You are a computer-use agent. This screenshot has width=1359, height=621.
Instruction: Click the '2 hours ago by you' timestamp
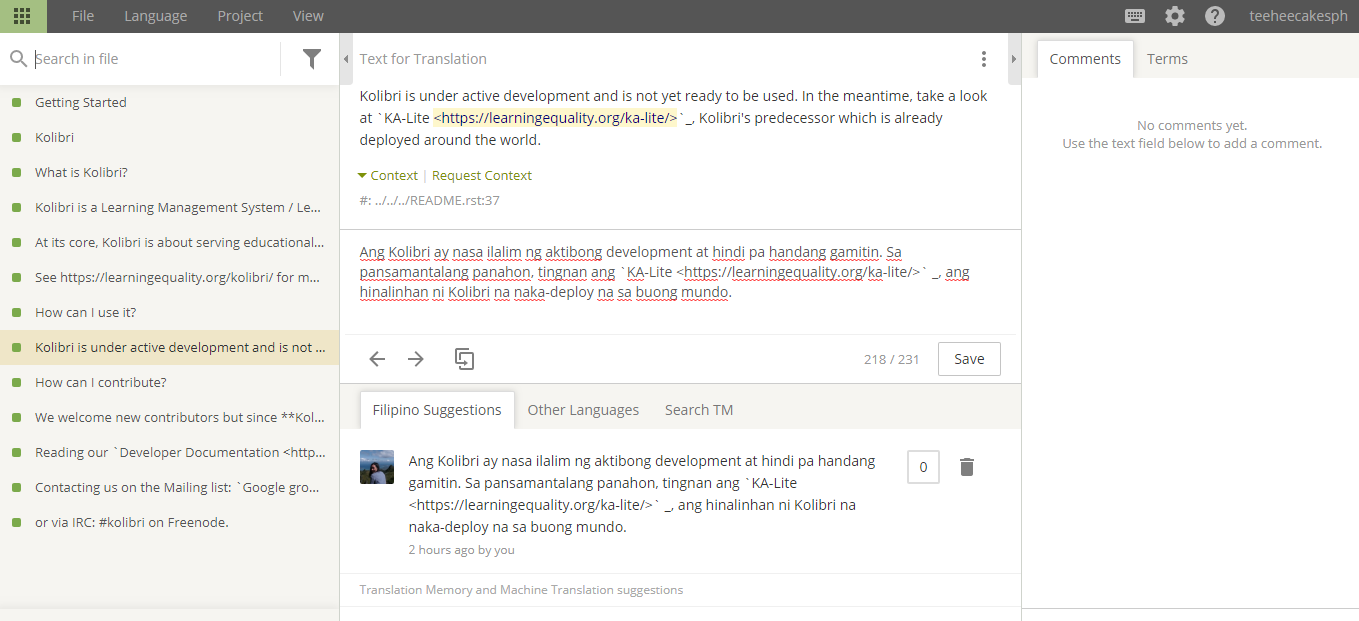(x=461, y=550)
